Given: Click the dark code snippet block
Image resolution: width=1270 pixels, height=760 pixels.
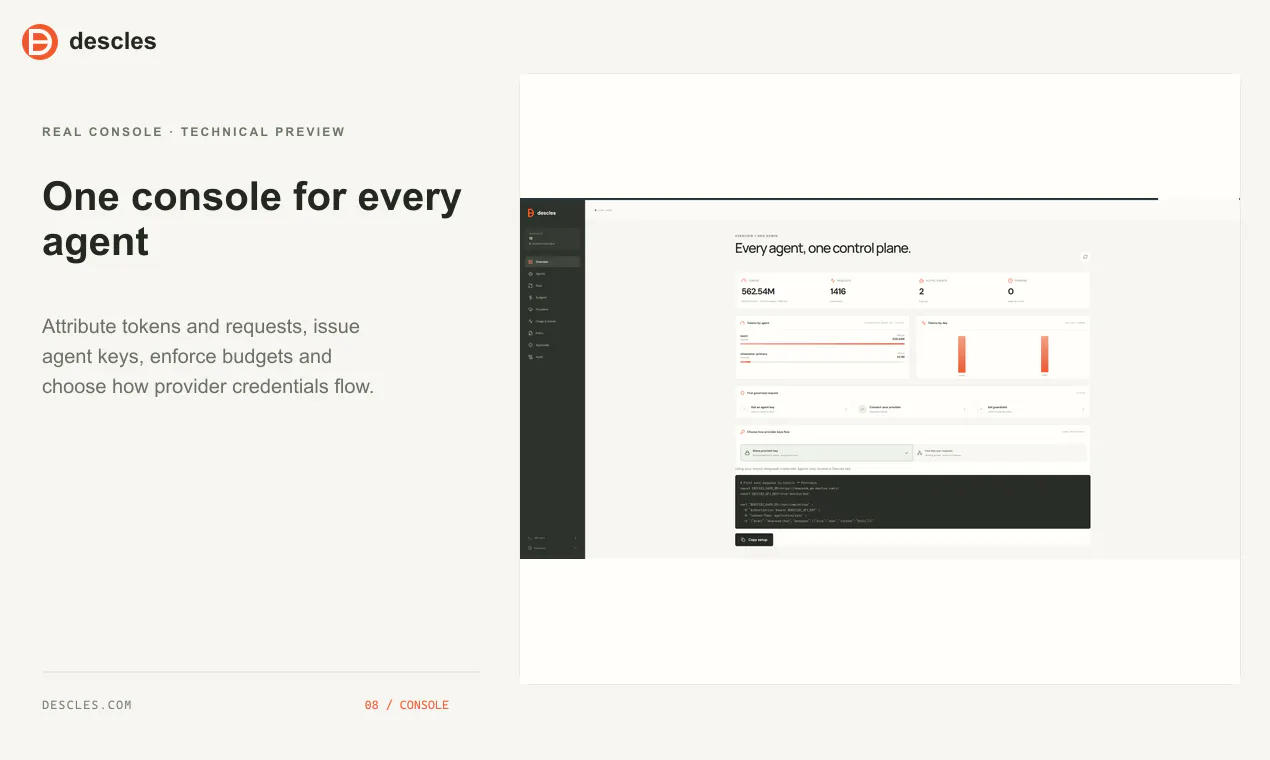Looking at the screenshot, I should coord(912,502).
